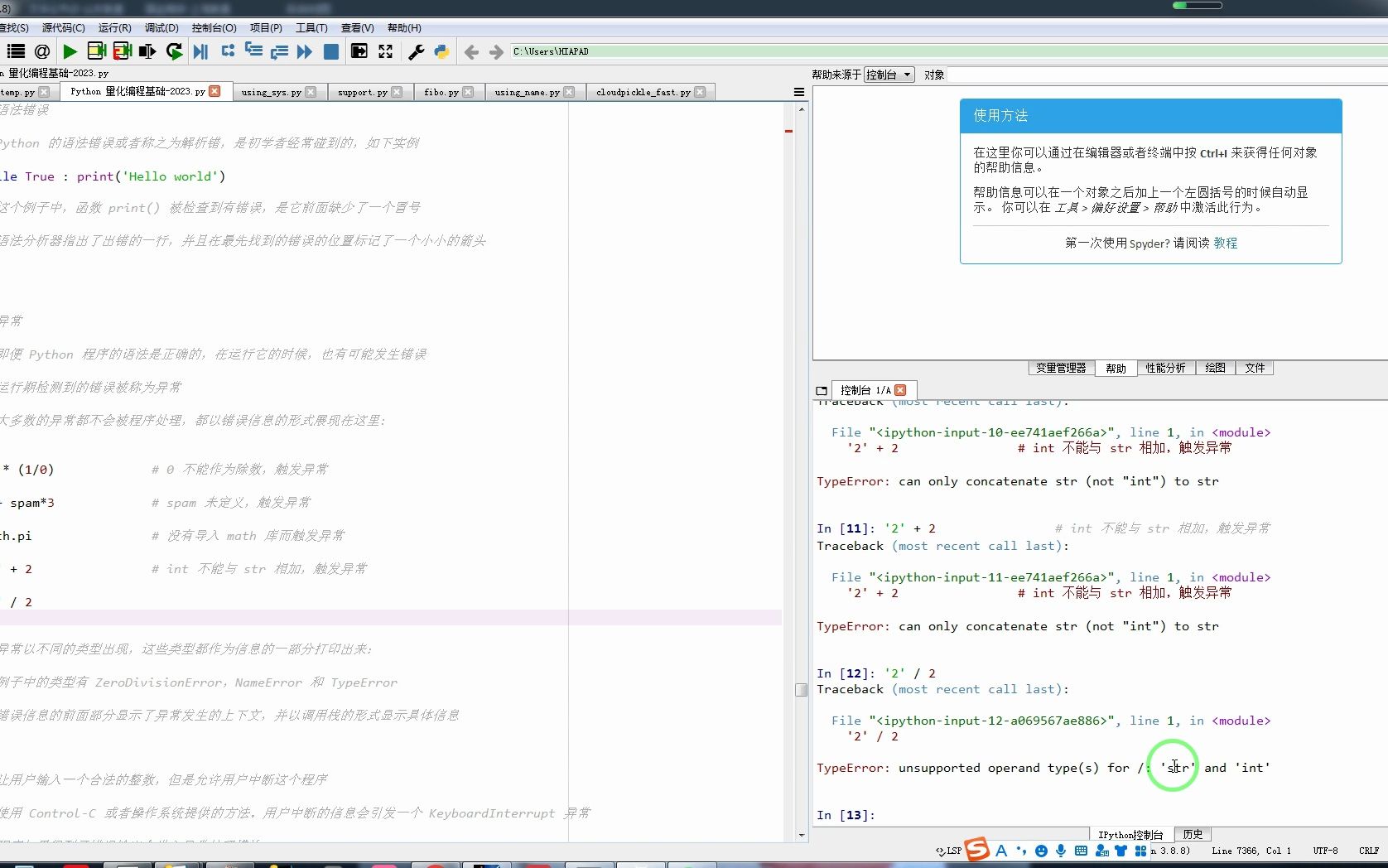Image resolution: width=1388 pixels, height=868 pixels.
Task: Continue debugging with double arrow icon
Action: pyautogui.click(x=305, y=51)
